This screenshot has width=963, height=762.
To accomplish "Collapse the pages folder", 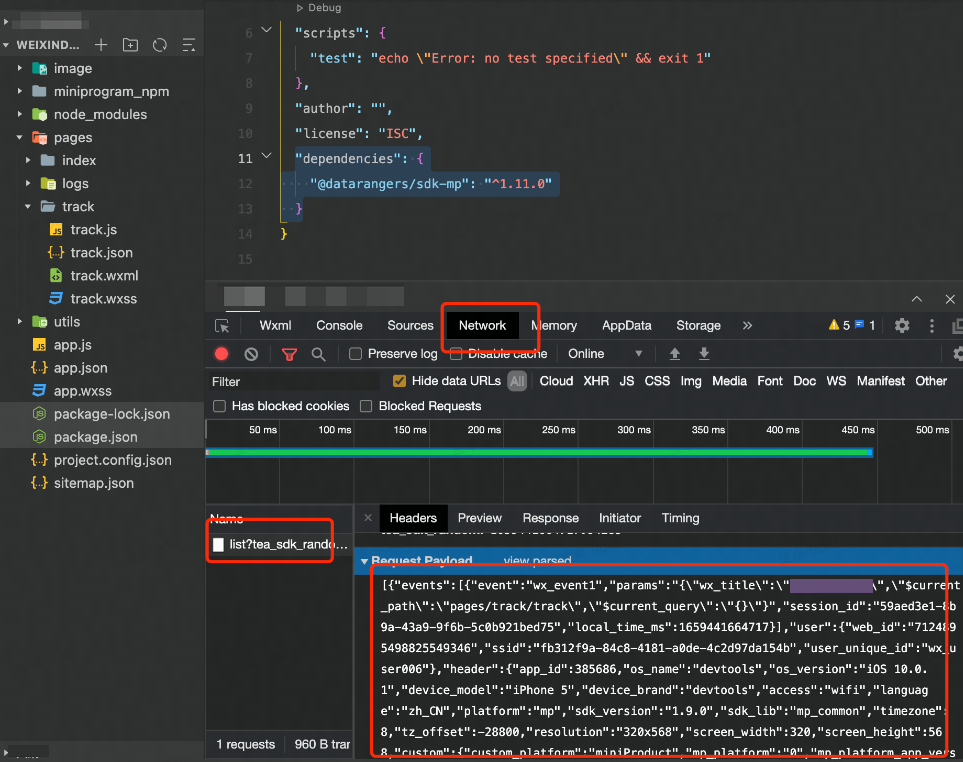I will pos(20,138).
